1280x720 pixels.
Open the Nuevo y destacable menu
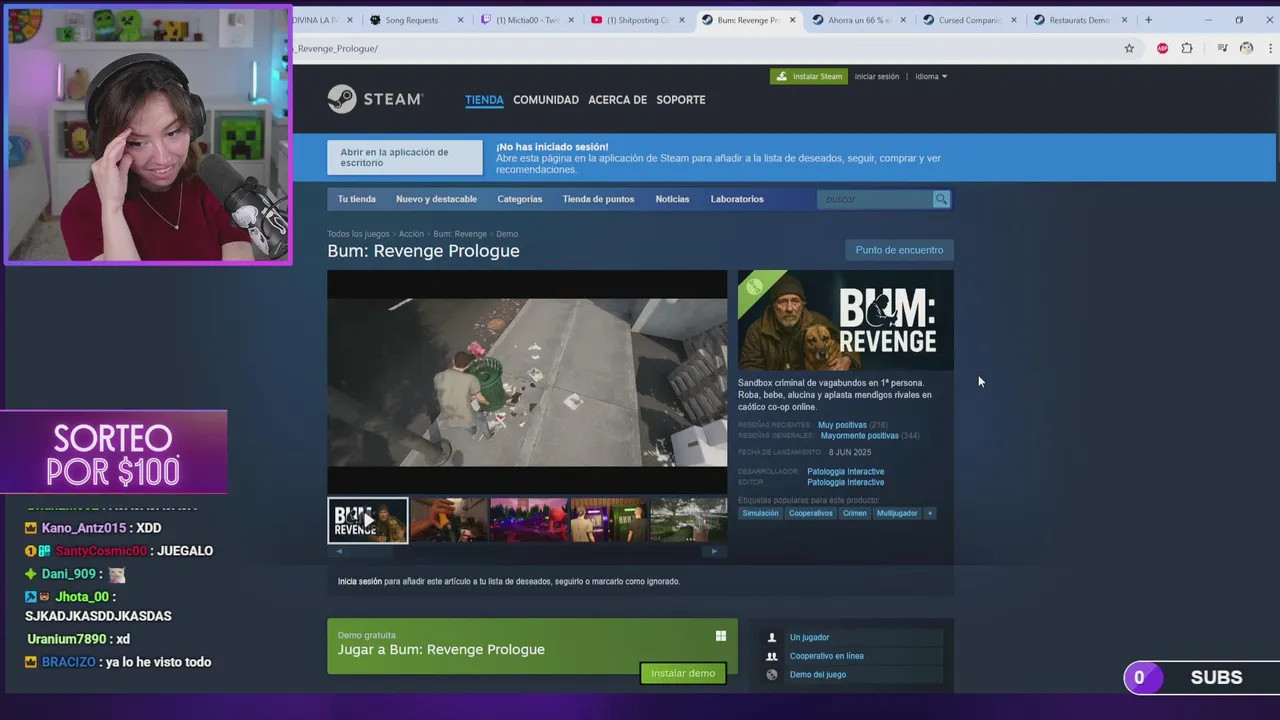click(436, 199)
